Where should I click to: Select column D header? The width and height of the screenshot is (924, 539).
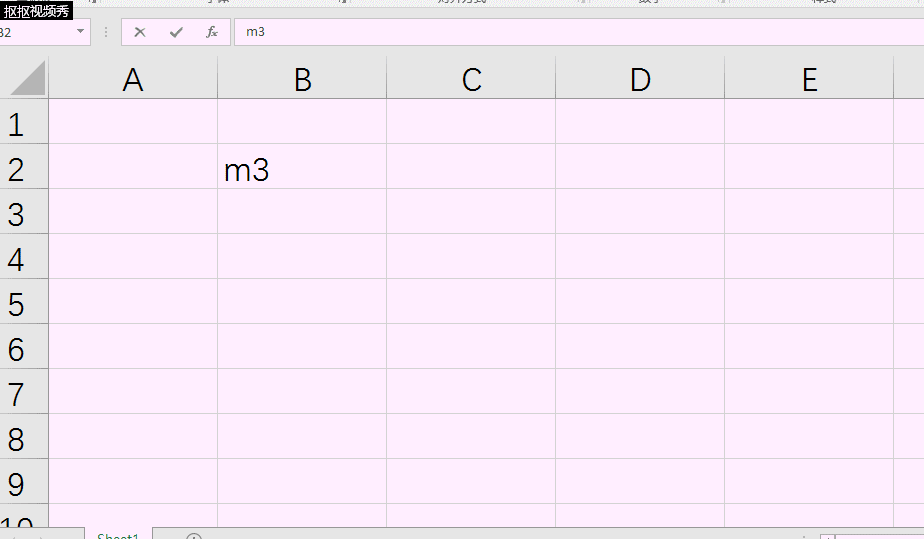[x=640, y=78]
